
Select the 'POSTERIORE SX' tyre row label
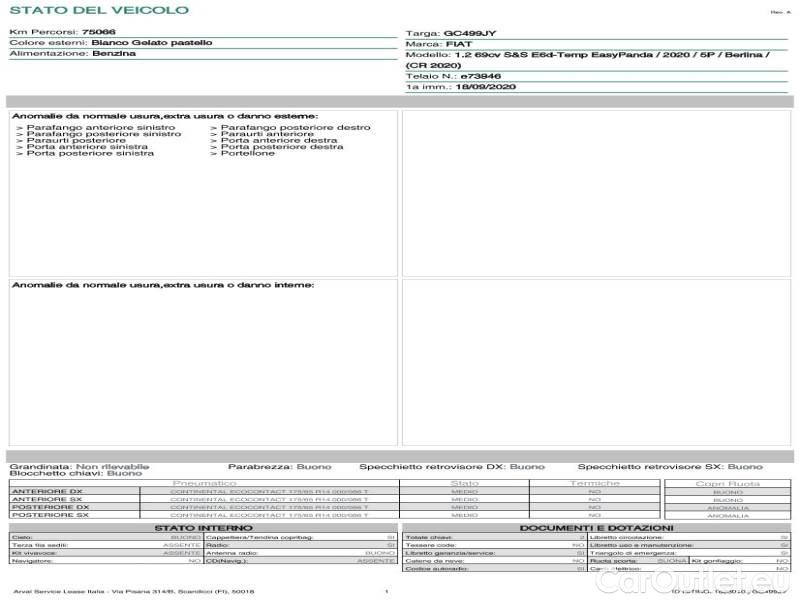[x=50, y=515]
